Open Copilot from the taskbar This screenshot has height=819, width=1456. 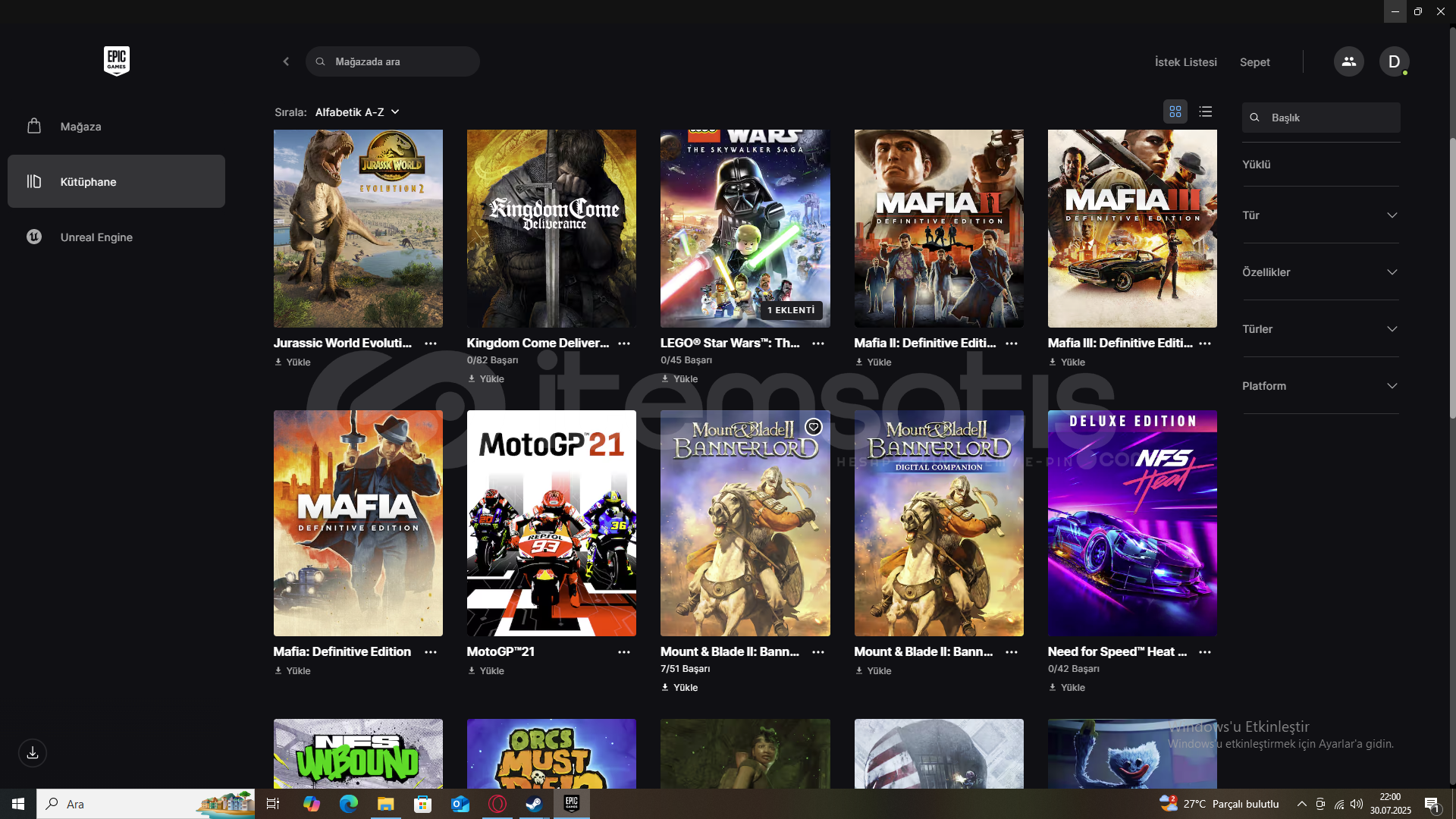(x=311, y=804)
